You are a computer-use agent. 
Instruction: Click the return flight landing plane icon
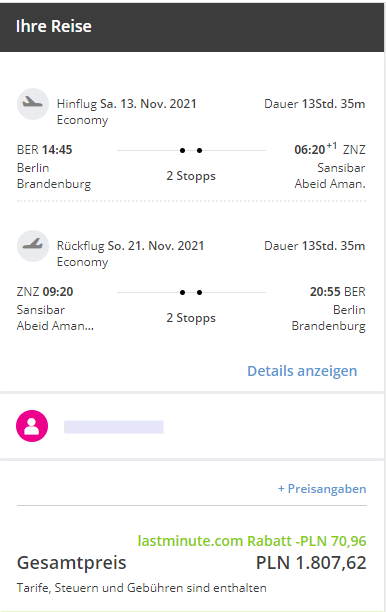[x=33, y=246]
